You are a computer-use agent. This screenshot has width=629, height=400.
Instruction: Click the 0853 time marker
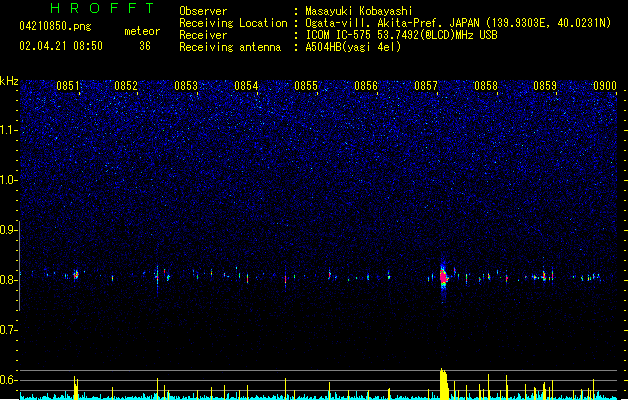[186, 86]
